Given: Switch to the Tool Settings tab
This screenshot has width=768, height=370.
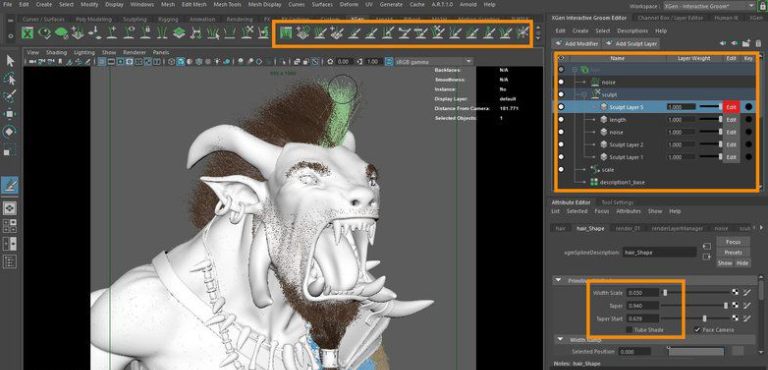Looking at the screenshot, I should point(617,202).
